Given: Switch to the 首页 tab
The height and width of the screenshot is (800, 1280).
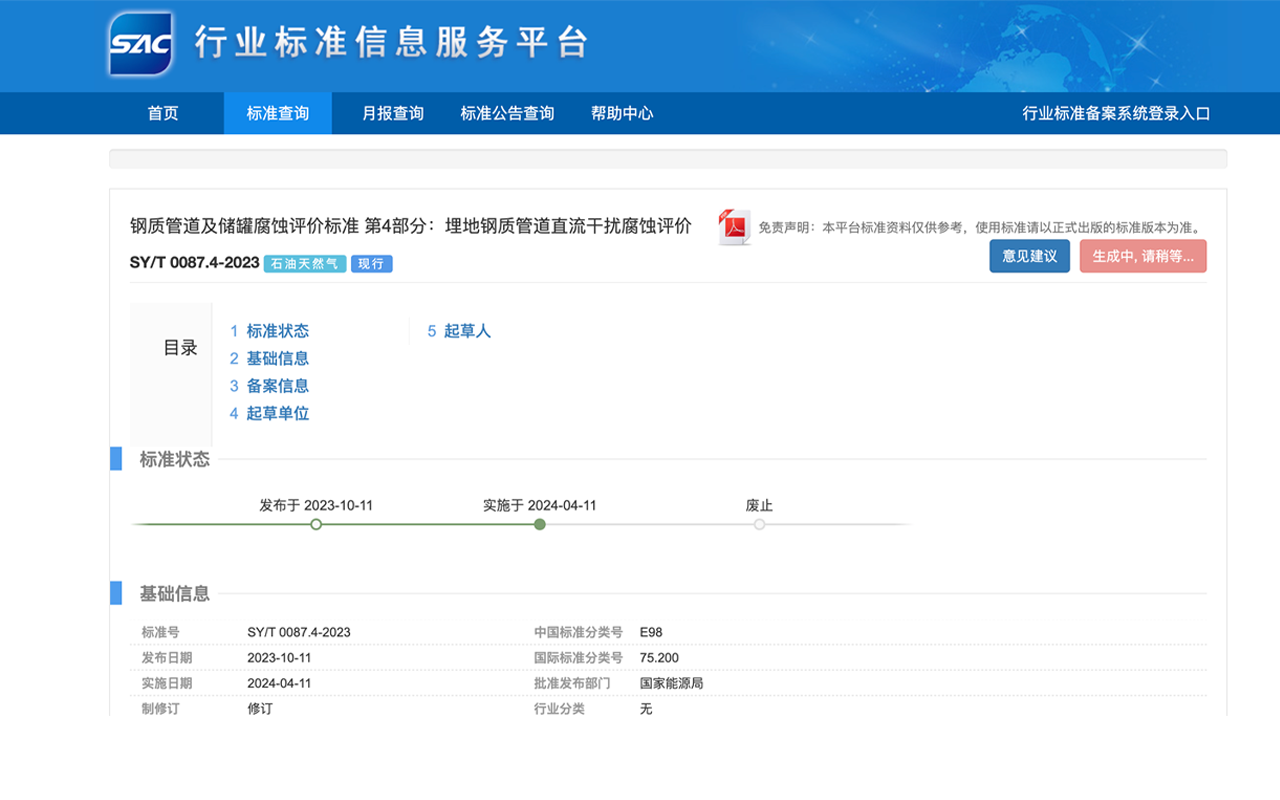Looking at the screenshot, I should [x=163, y=113].
